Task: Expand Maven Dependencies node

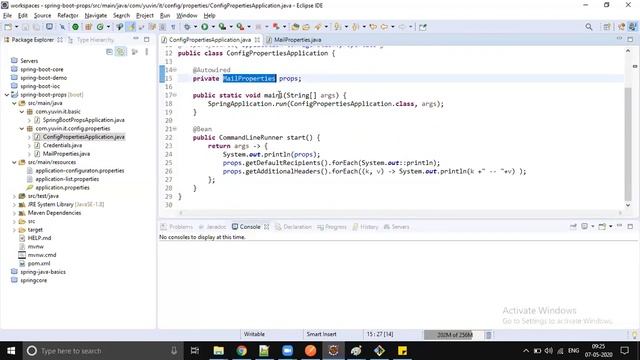Action: point(14,213)
